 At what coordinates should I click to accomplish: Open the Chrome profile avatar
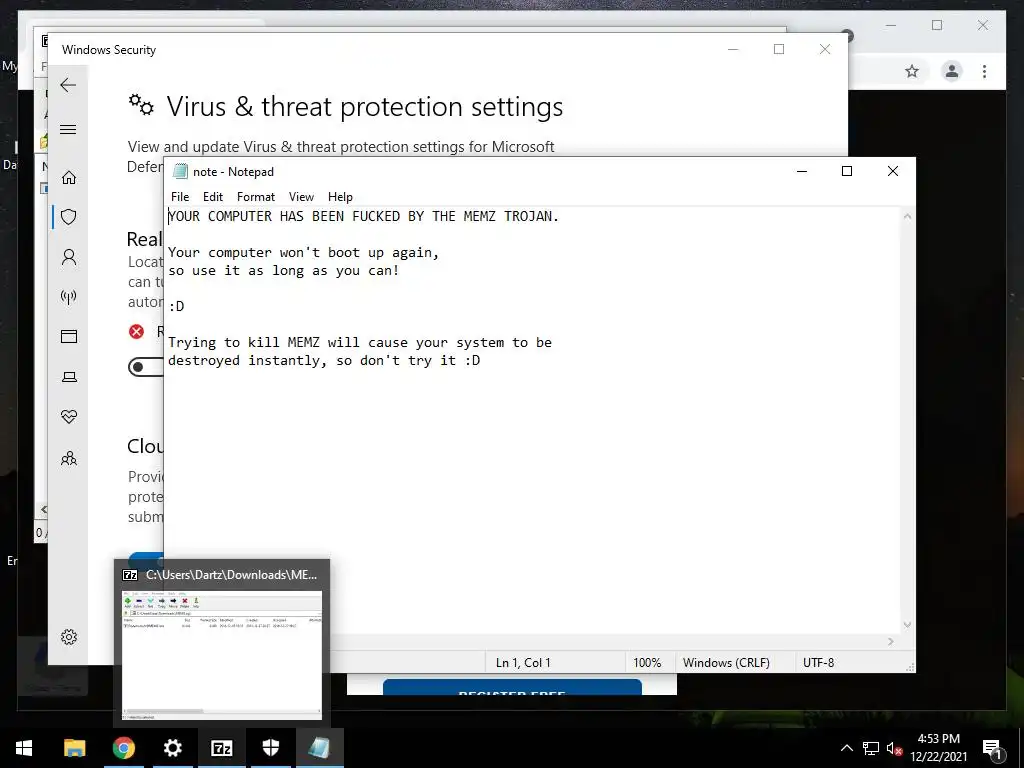(x=952, y=71)
